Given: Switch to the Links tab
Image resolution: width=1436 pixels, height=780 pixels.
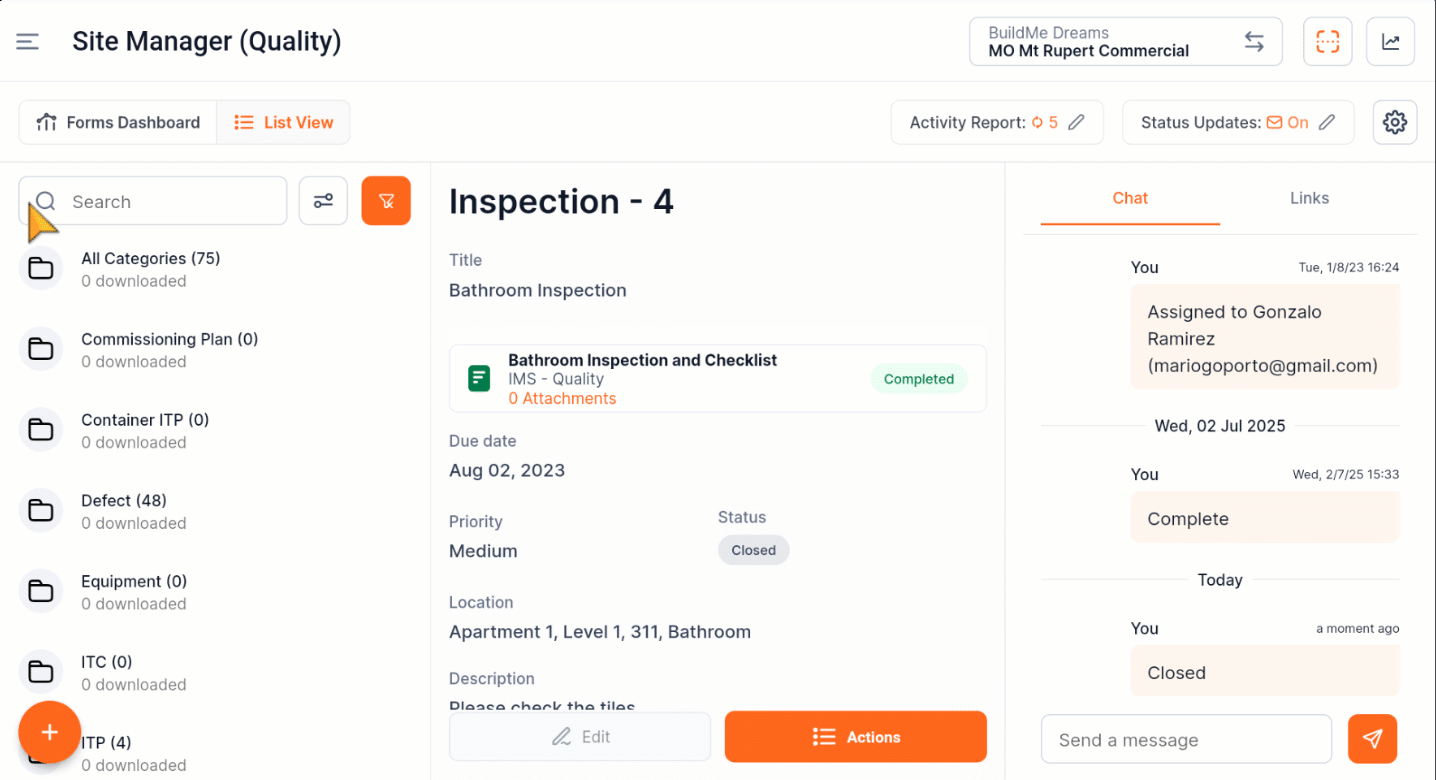Looking at the screenshot, I should tap(1309, 198).
